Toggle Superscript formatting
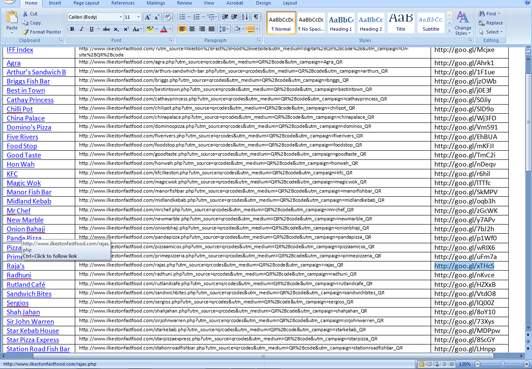 pos(126,29)
